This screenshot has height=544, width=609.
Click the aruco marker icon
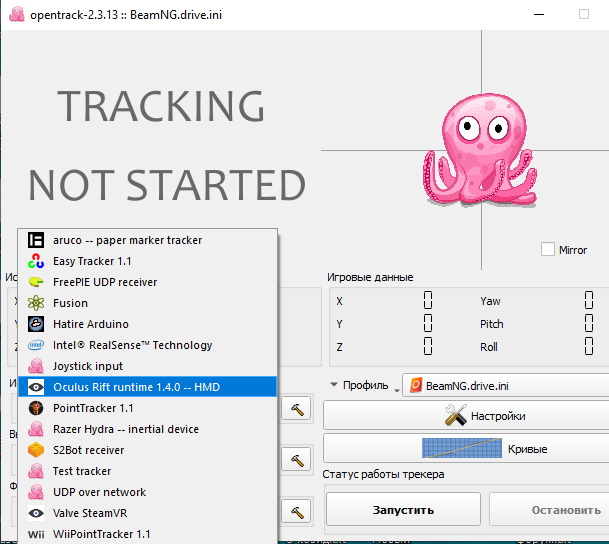point(36,240)
